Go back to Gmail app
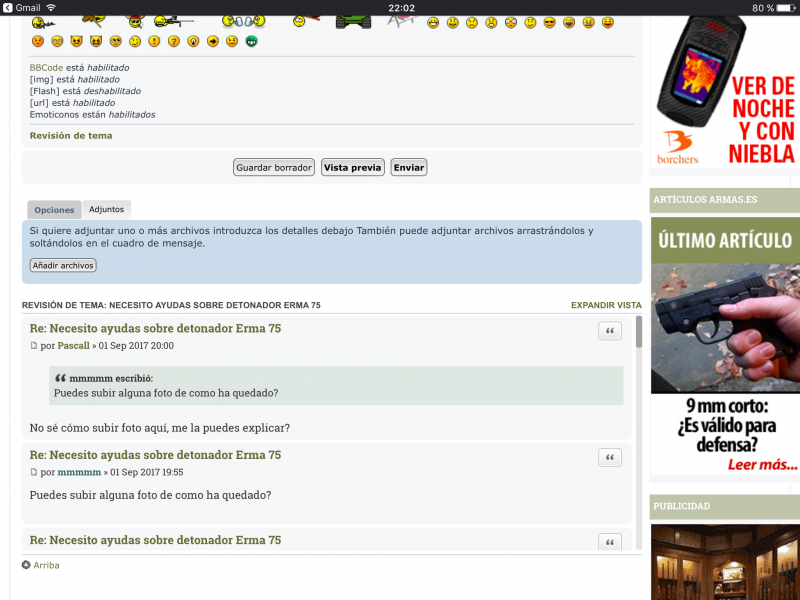 [x=24, y=7]
